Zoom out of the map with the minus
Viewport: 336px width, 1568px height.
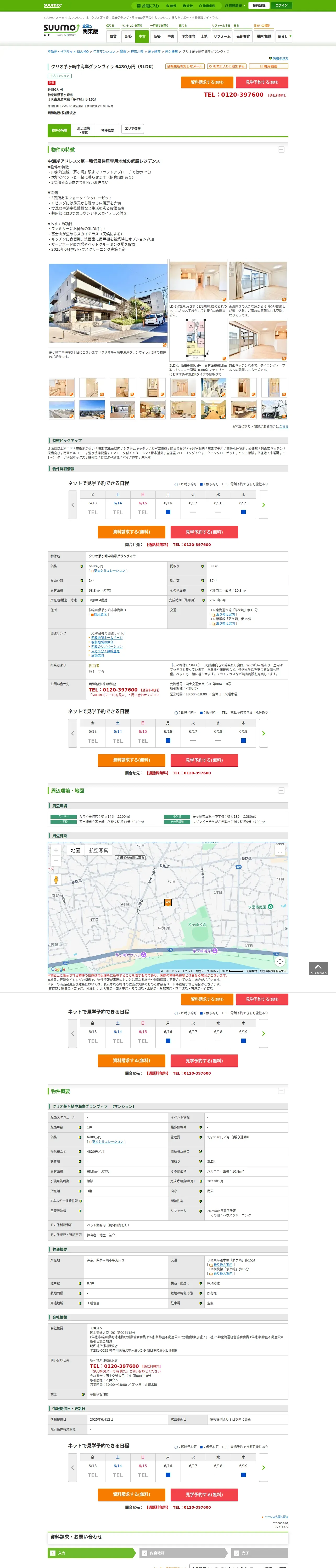tap(56, 861)
